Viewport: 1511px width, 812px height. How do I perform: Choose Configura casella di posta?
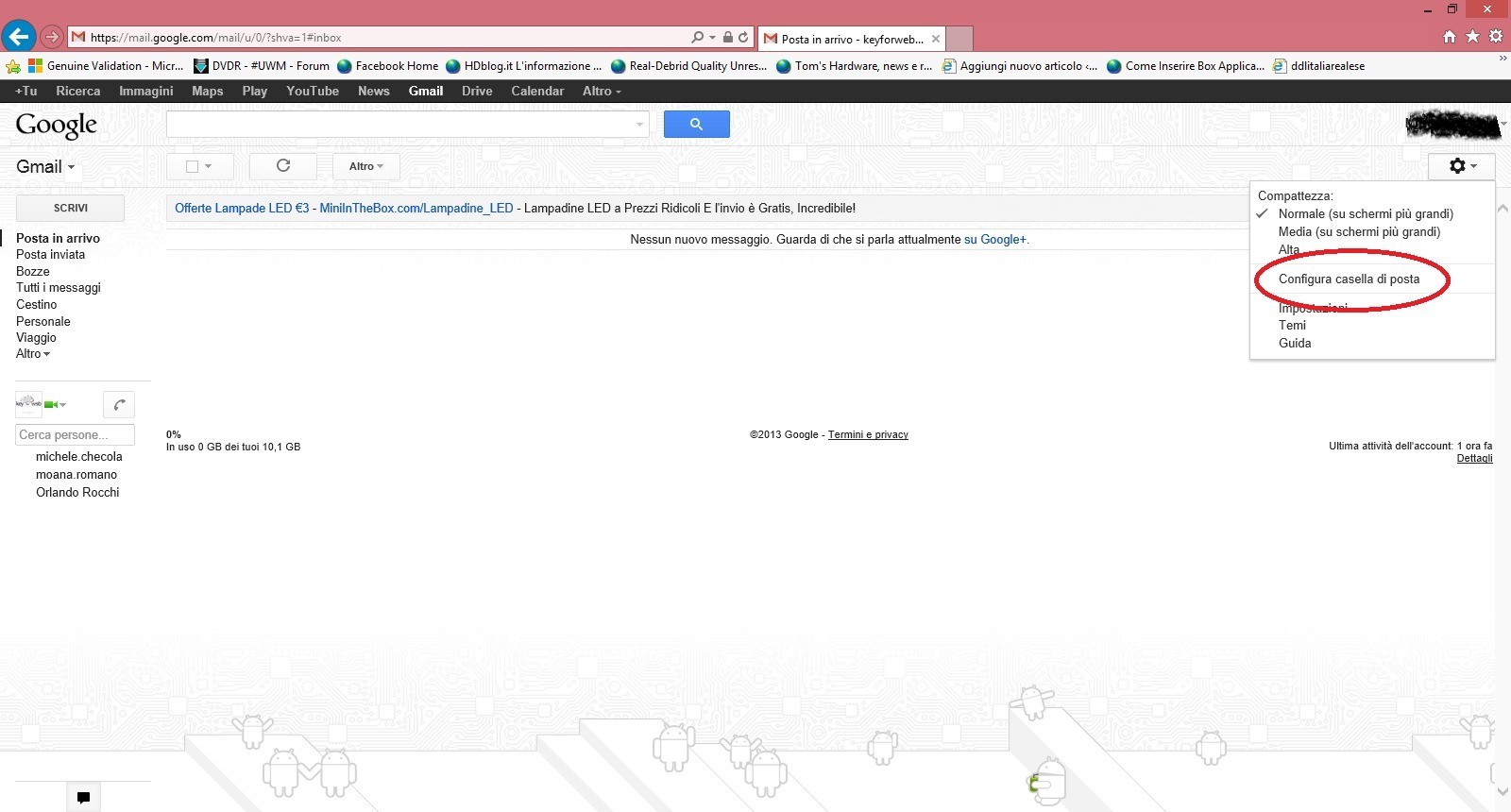[x=1349, y=279]
